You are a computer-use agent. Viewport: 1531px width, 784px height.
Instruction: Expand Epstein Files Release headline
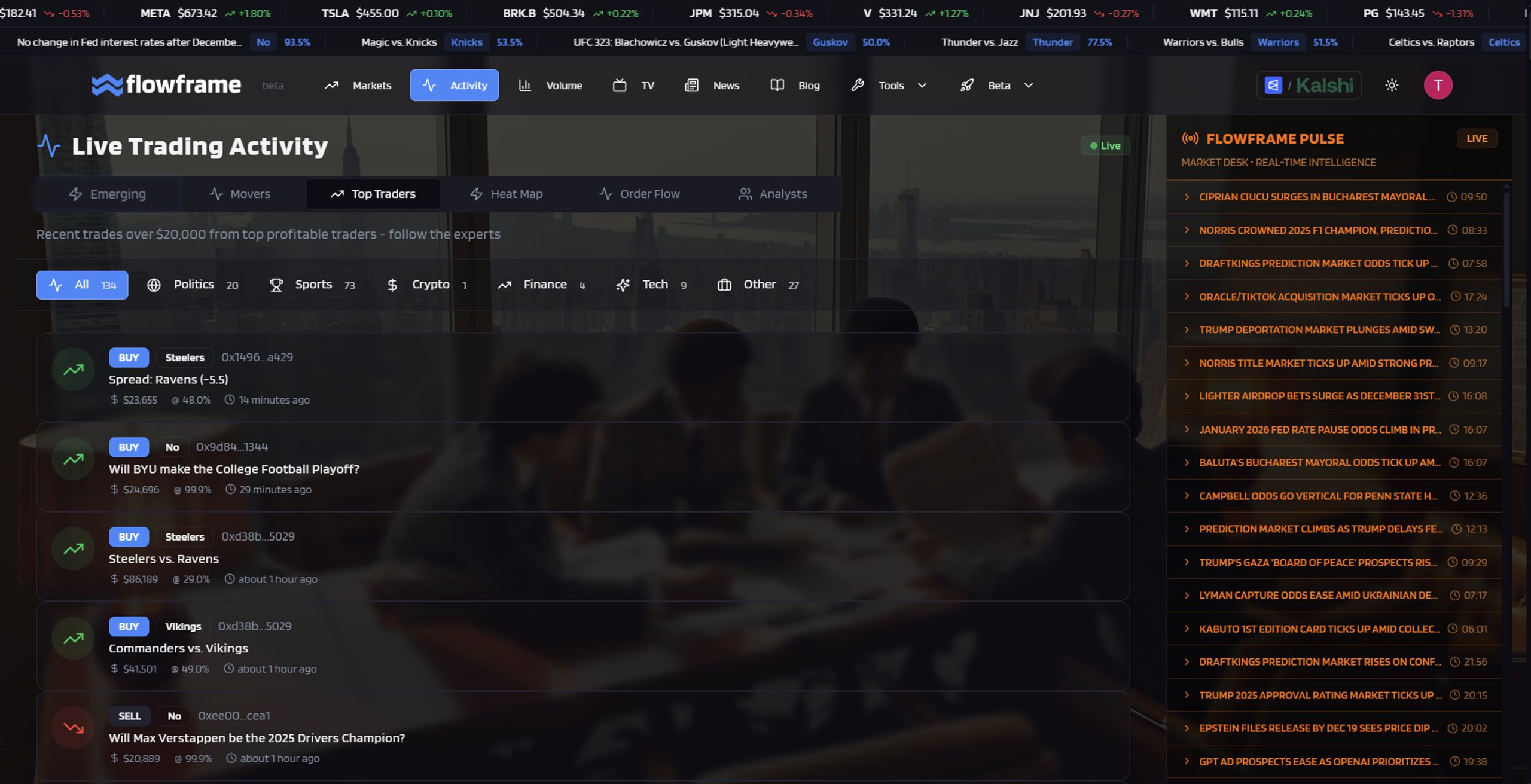[x=1335, y=728]
